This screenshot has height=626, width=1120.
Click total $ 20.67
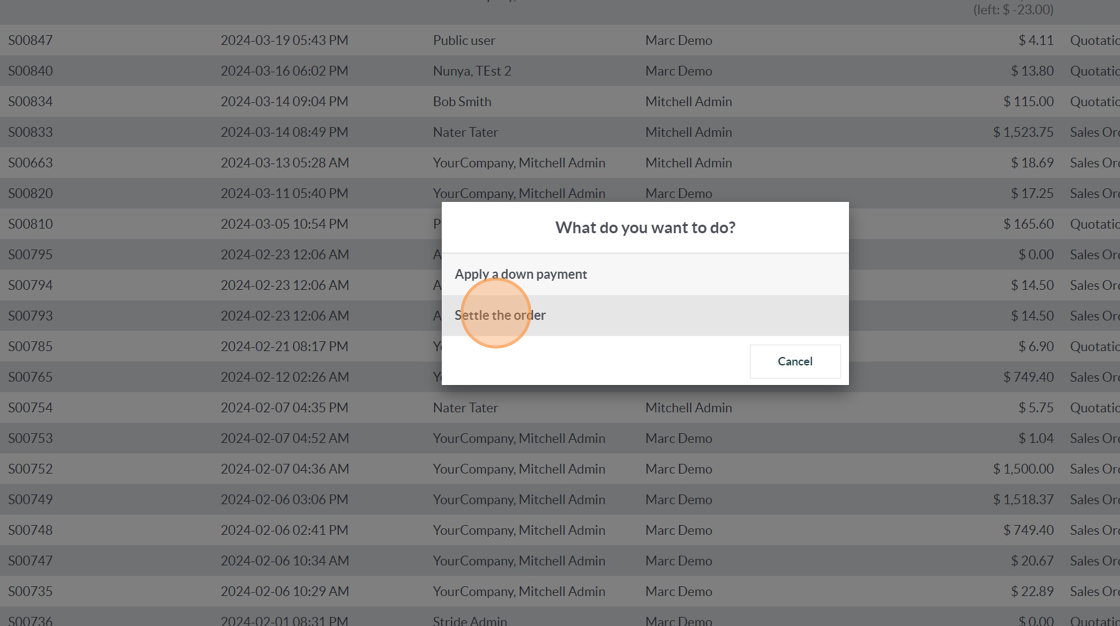(1032, 561)
